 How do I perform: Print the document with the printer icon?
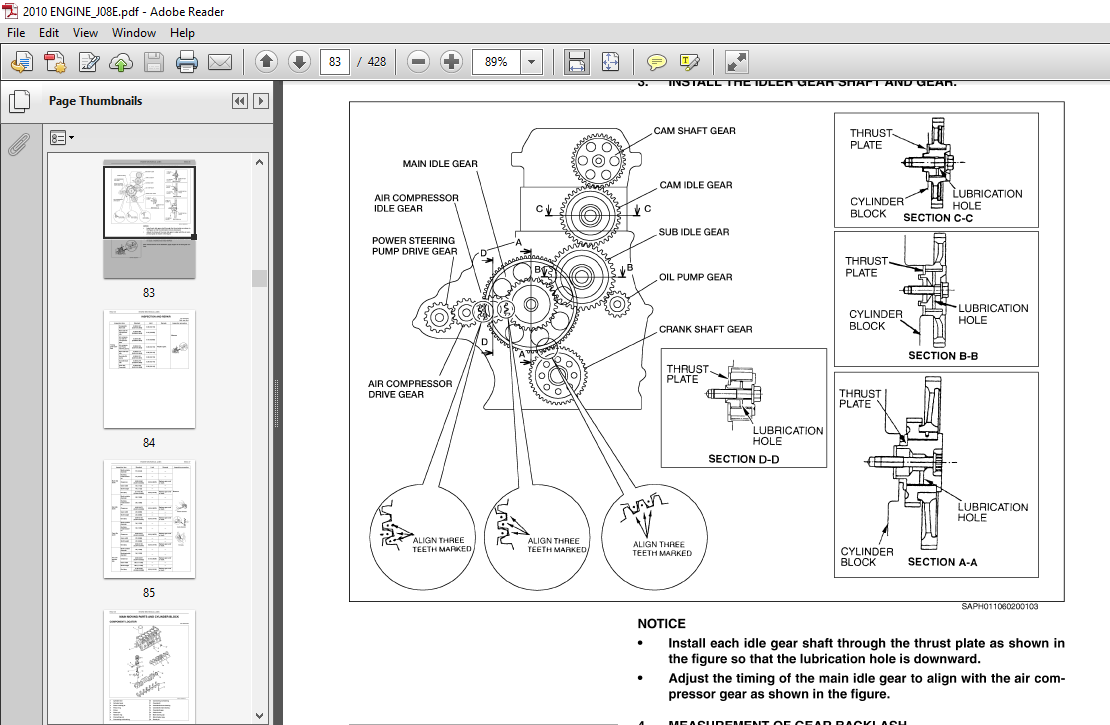[x=186, y=62]
